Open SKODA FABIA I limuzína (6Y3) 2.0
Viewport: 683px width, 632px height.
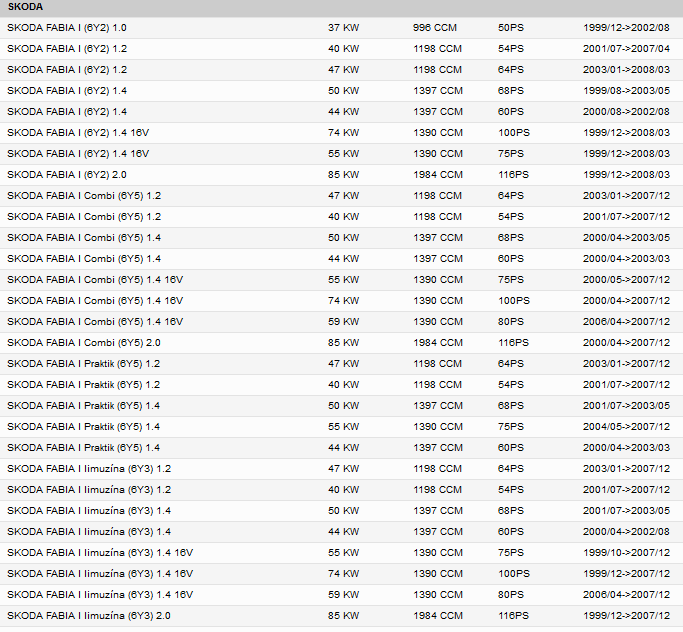click(89, 616)
